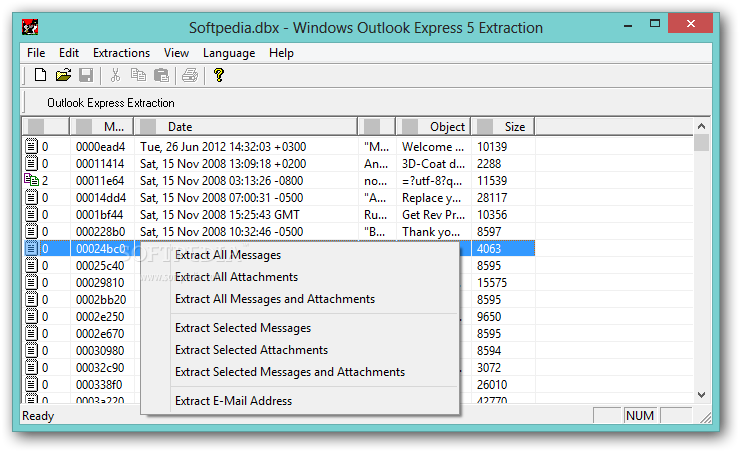The image size is (740, 452).
Task: Sort by the Size column header
Action: tap(503, 126)
